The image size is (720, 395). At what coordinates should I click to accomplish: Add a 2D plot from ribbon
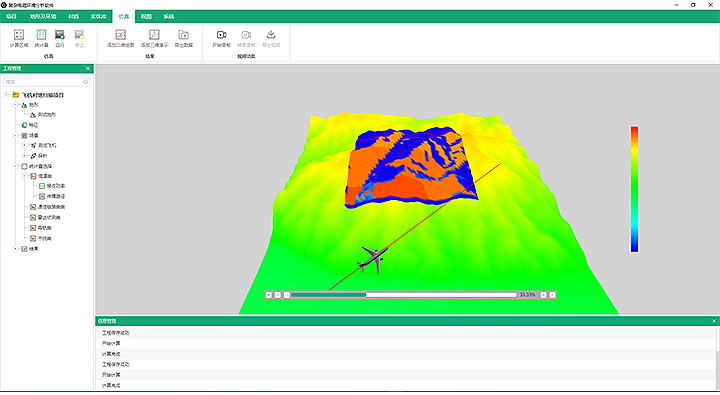pos(120,38)
